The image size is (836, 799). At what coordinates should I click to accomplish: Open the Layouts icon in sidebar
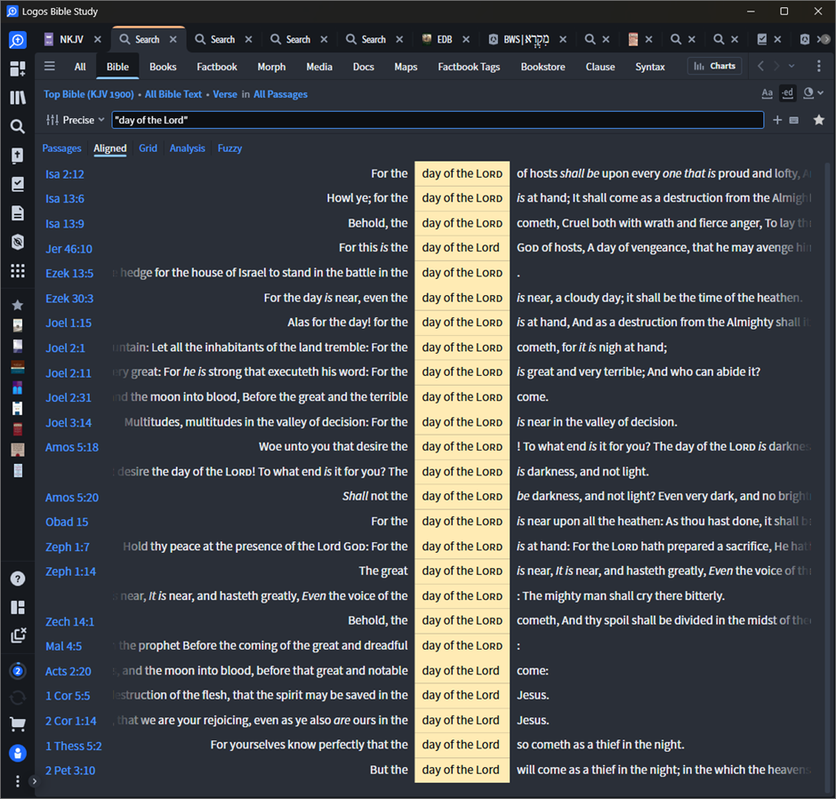(x=18, y=608)
